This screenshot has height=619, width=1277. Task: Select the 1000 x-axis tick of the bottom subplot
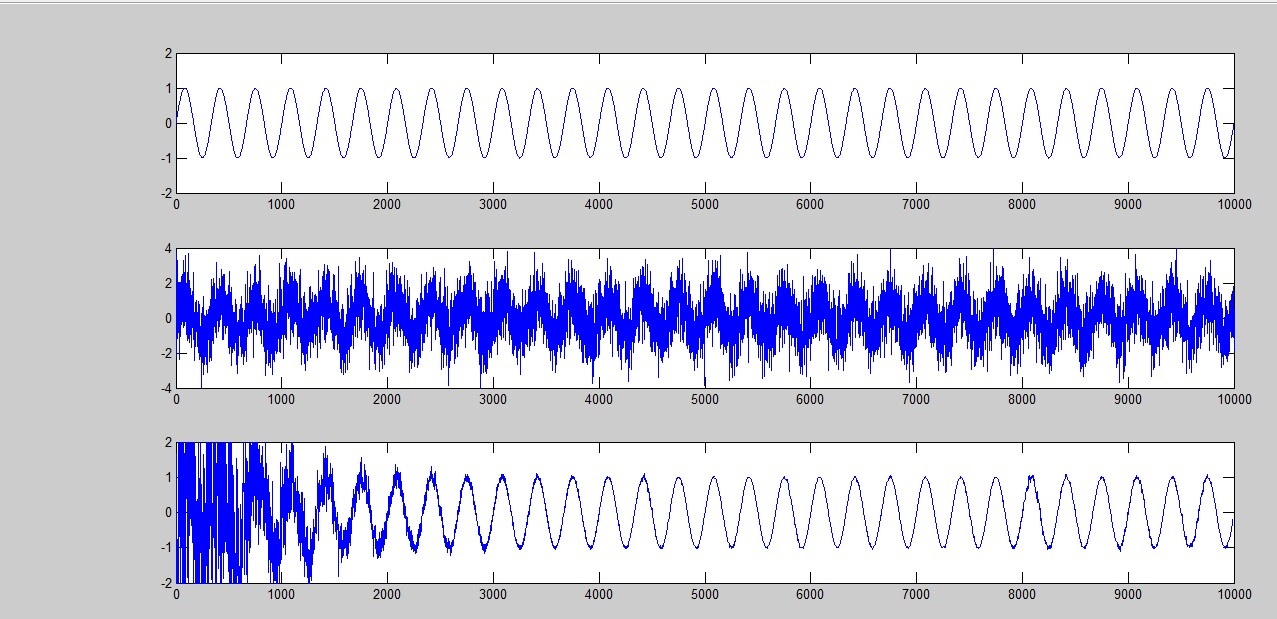282,593
